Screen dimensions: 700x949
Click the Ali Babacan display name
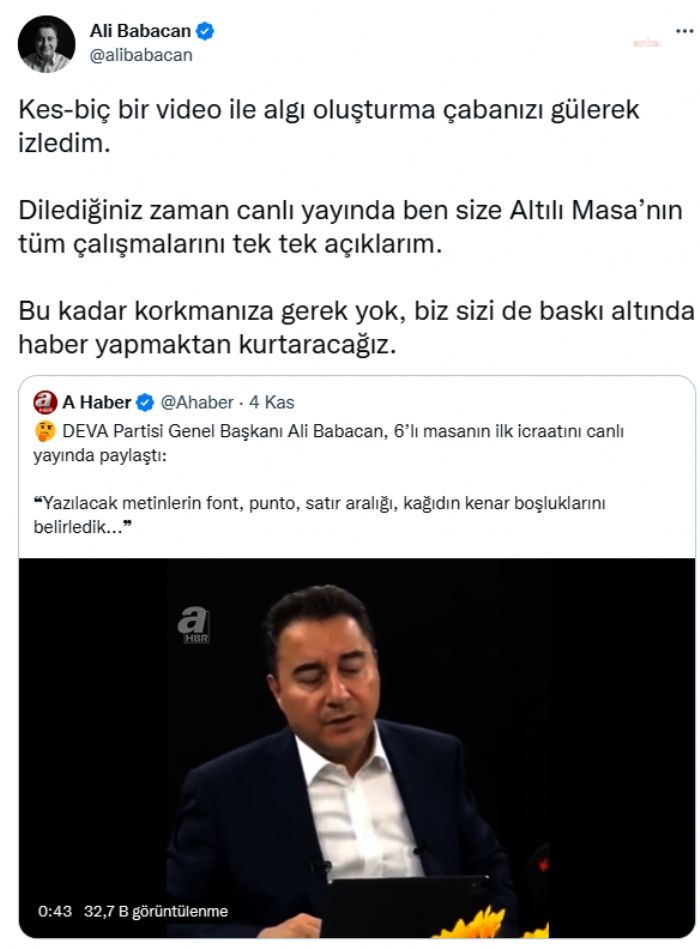(140, 30)
